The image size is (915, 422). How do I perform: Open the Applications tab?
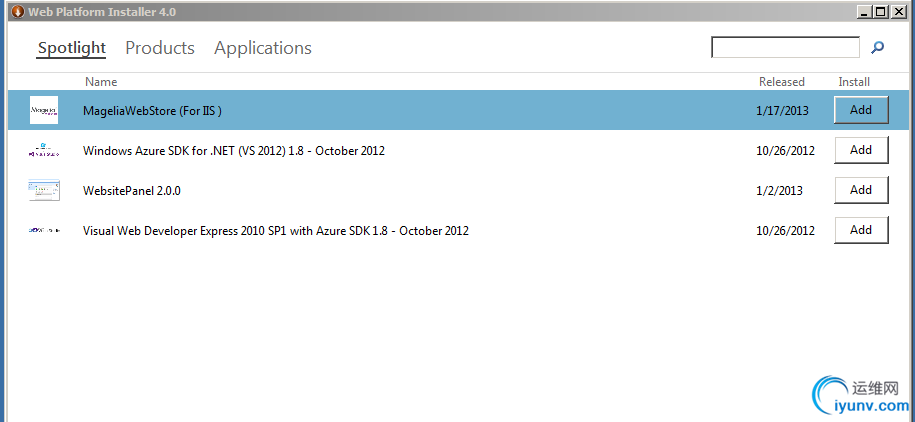coord(263,48)
